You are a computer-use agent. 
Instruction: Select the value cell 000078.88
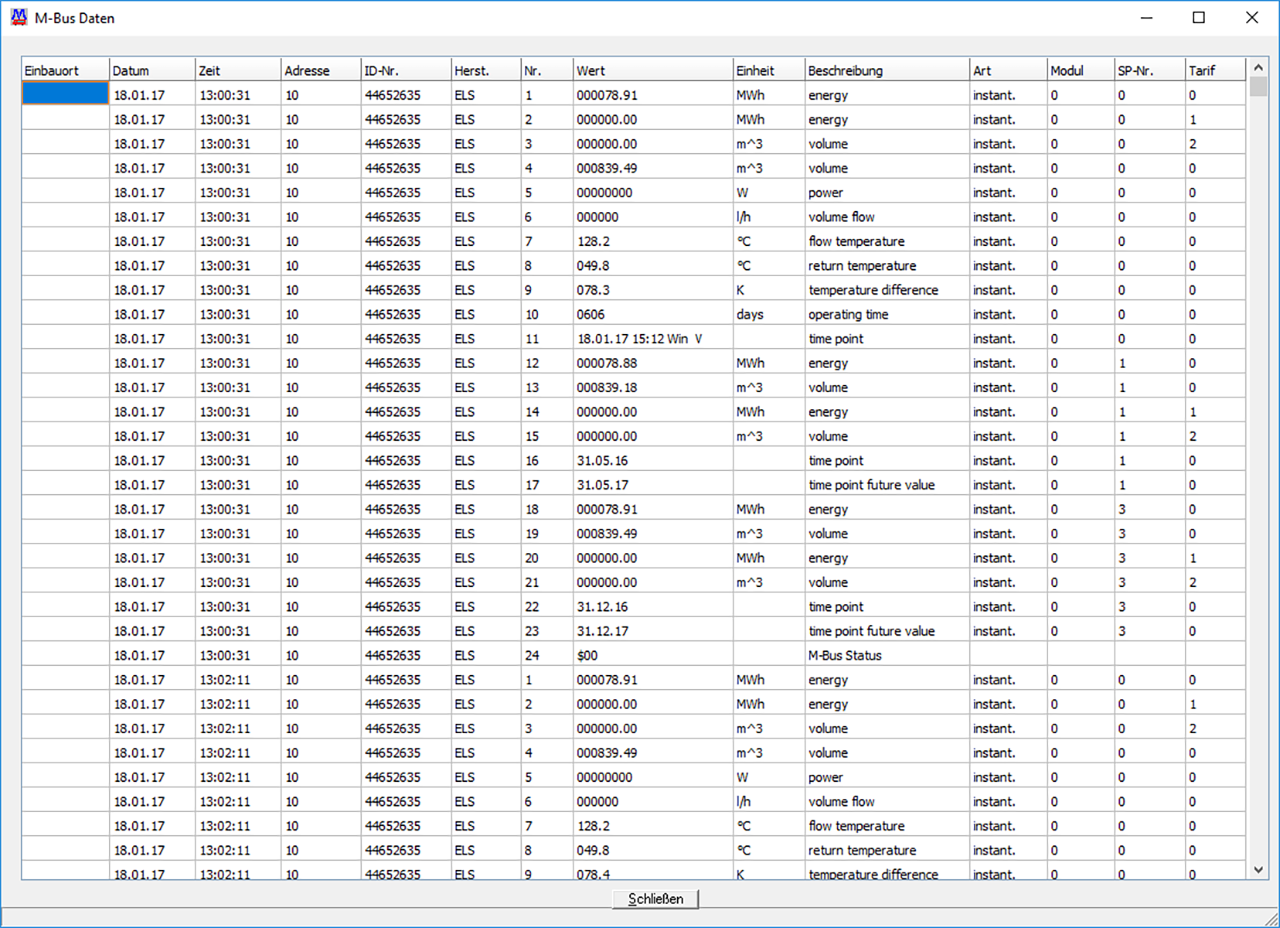tap(653, 363)
